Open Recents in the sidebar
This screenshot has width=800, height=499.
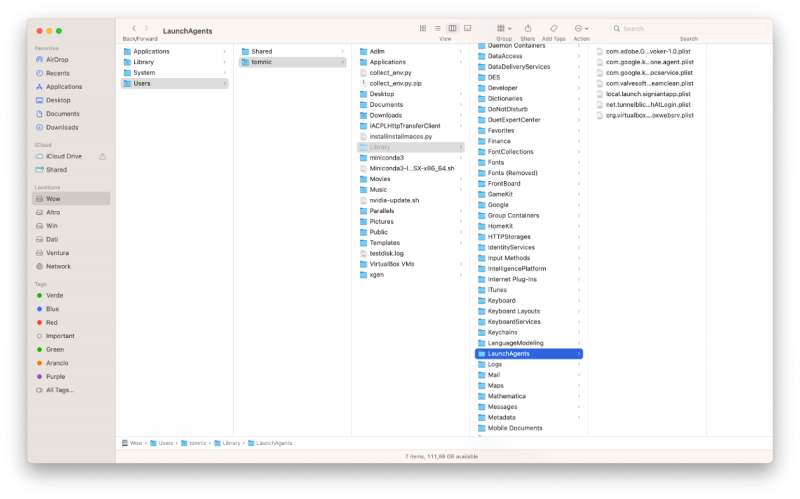click(x=58, y=73)
